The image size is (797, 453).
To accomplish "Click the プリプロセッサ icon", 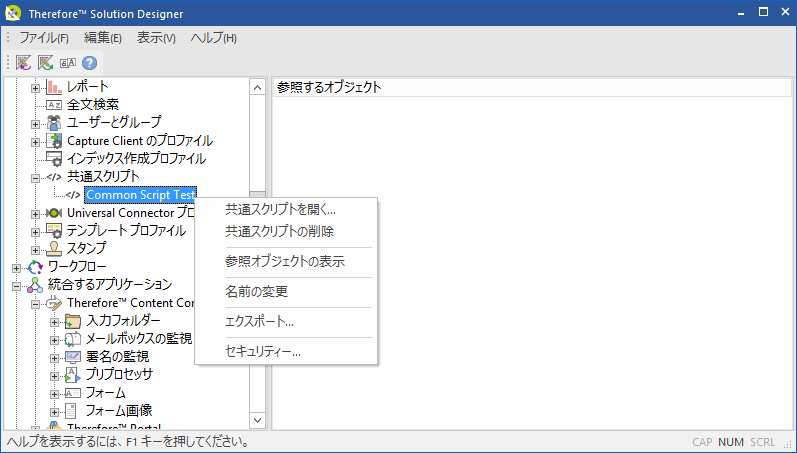I will pyautogui.click(x=73, y=375).
